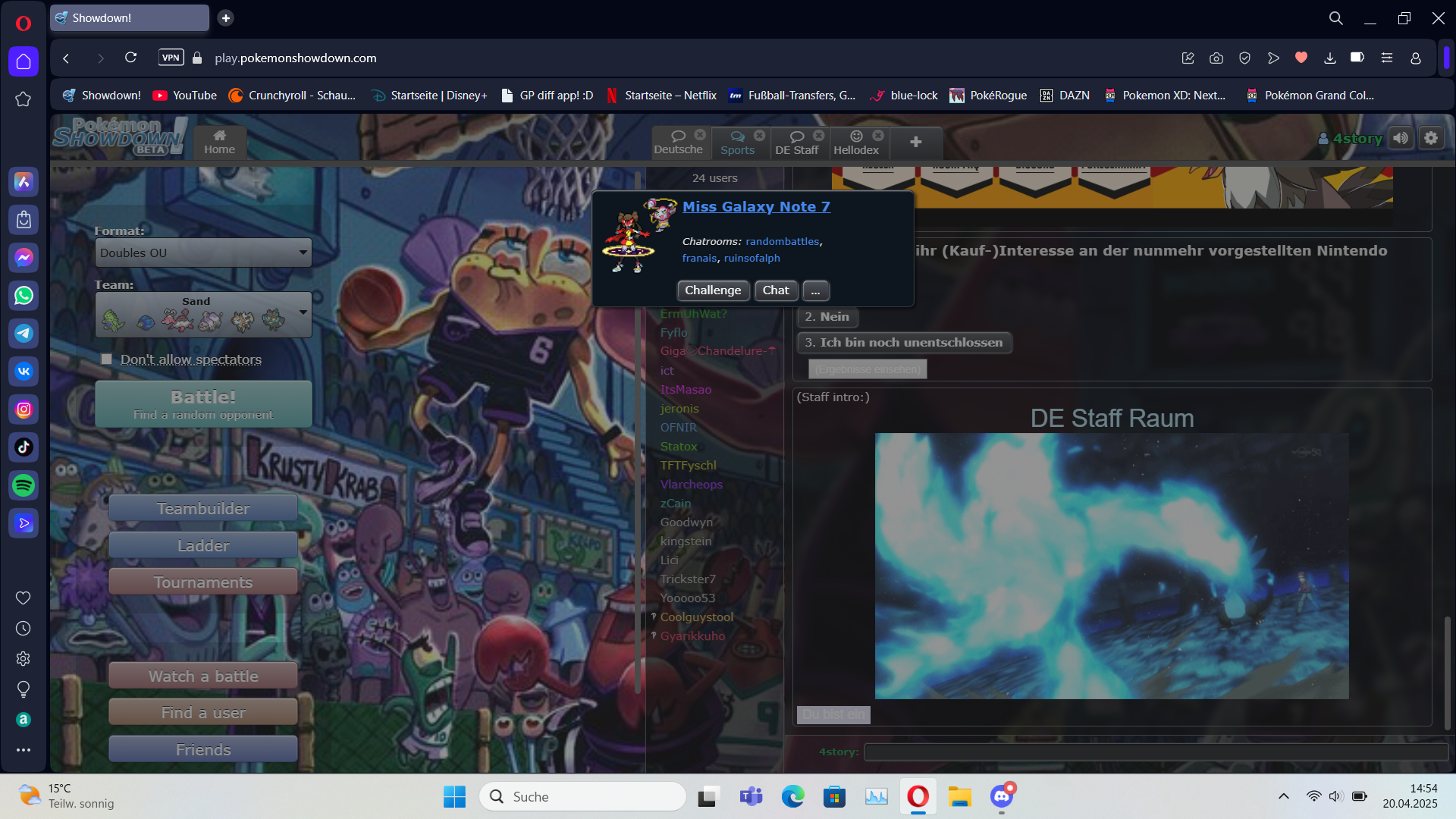Open ruinsofalph chatroom link

point(752,258)
